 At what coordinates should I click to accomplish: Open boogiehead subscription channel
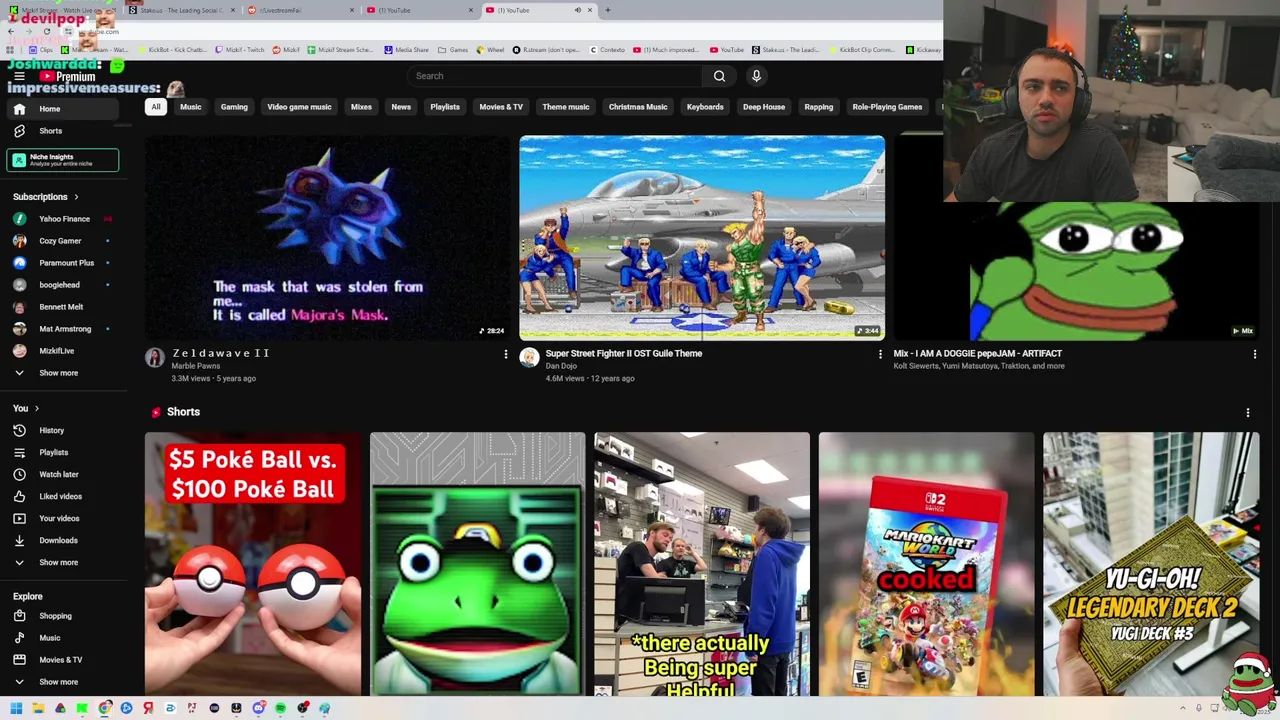tap(62, 285)
